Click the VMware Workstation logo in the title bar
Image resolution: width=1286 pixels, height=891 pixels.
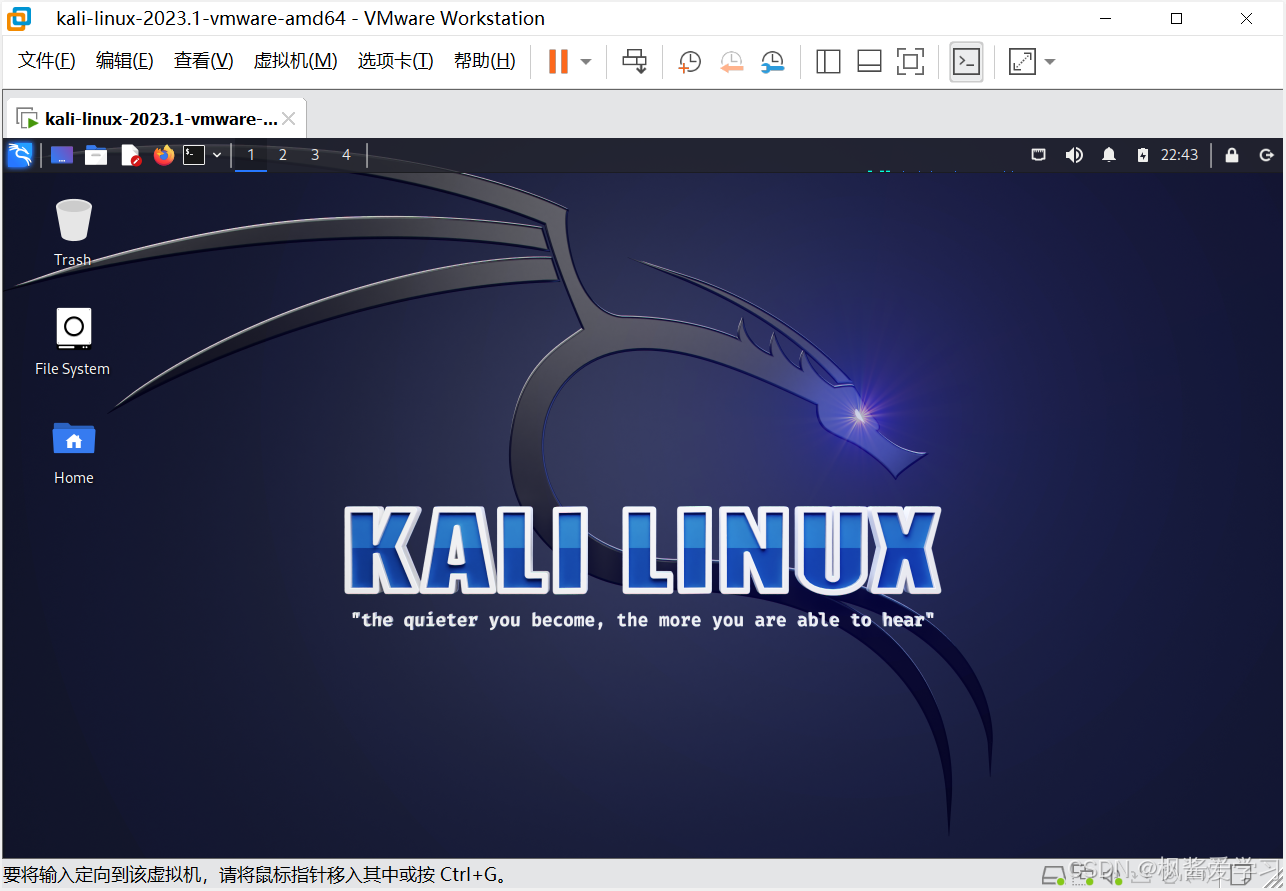pos(19,18)
